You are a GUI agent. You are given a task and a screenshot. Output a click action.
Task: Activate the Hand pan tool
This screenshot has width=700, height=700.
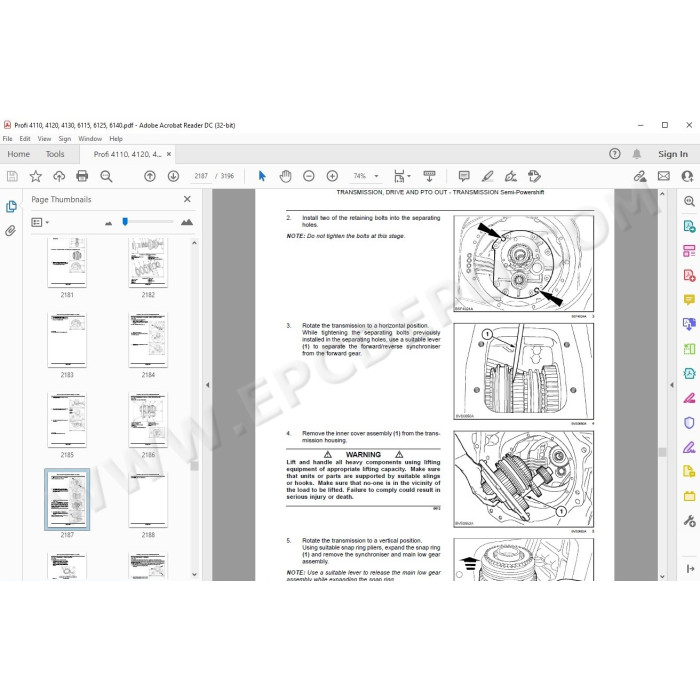285,176
